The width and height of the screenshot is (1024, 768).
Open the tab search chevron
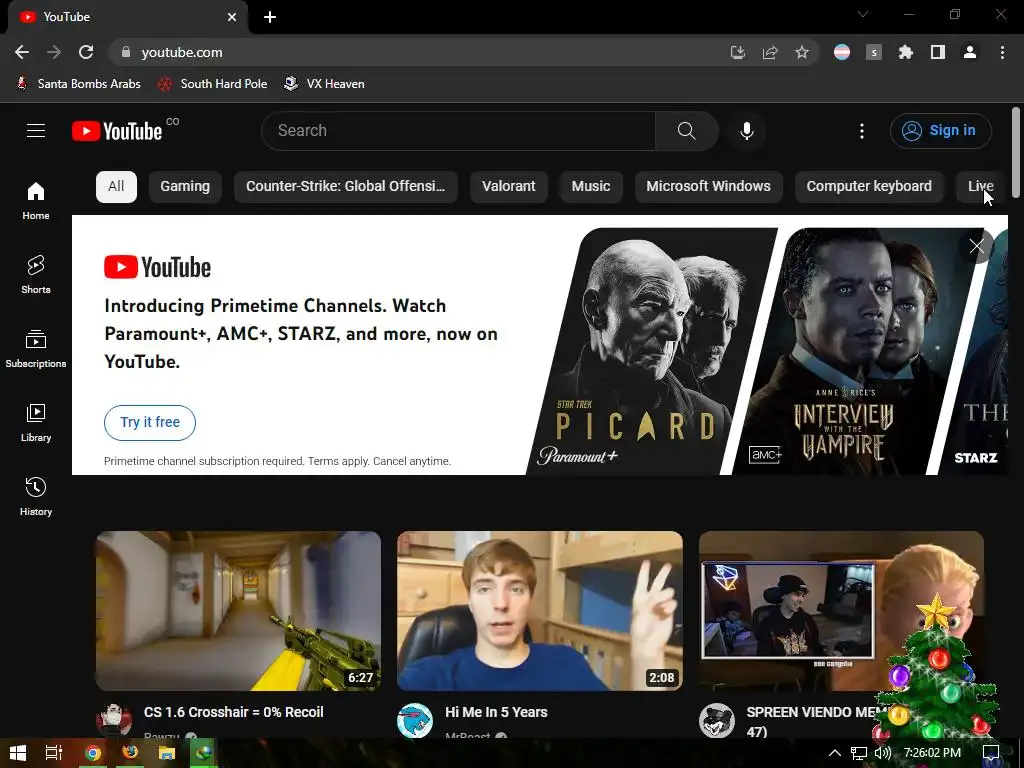click(863, 14)
